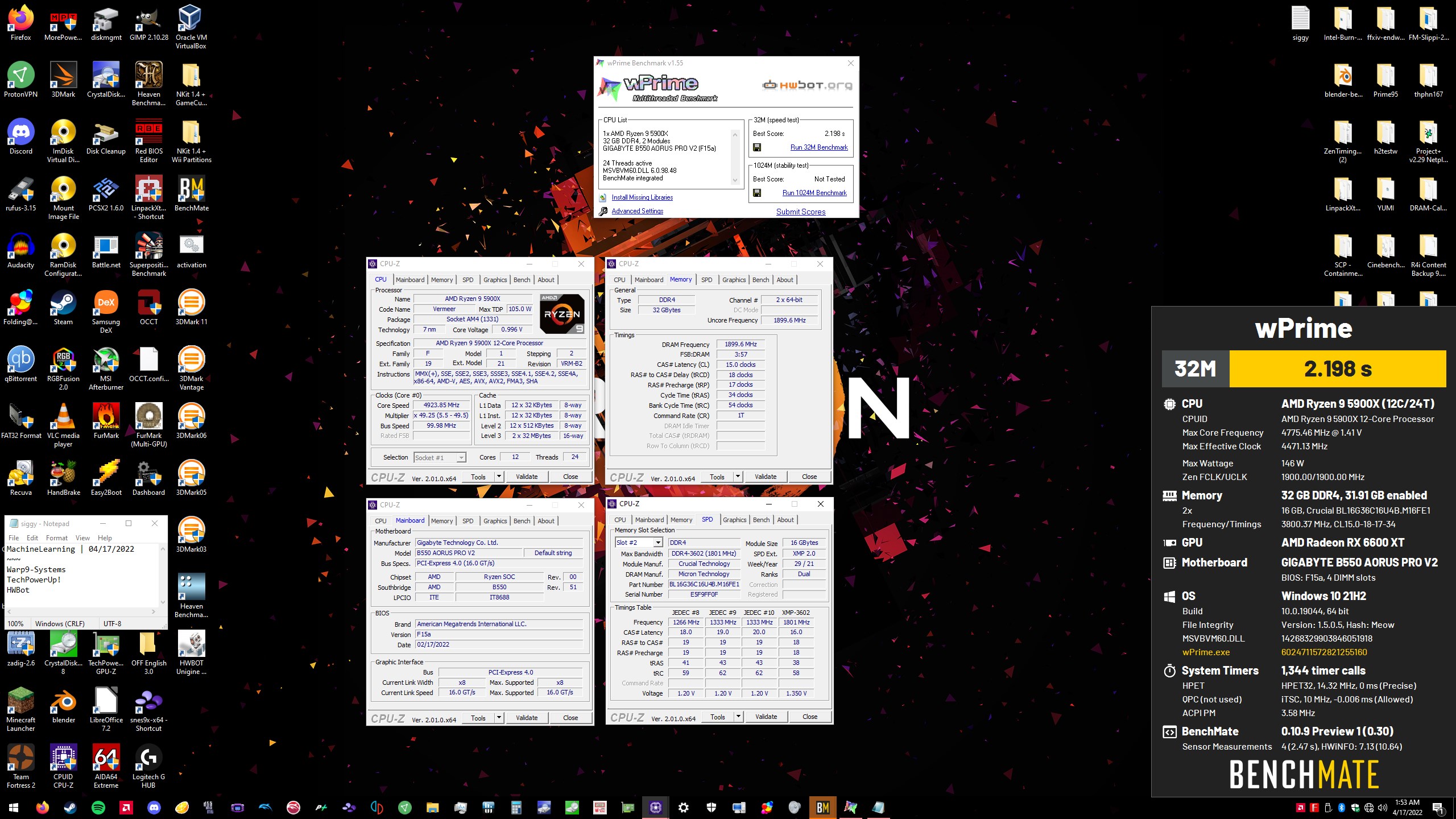Click the Install Missing Libraries document icon
Image resolution: width=1456 pixels, height=819 pixels.
603,197
